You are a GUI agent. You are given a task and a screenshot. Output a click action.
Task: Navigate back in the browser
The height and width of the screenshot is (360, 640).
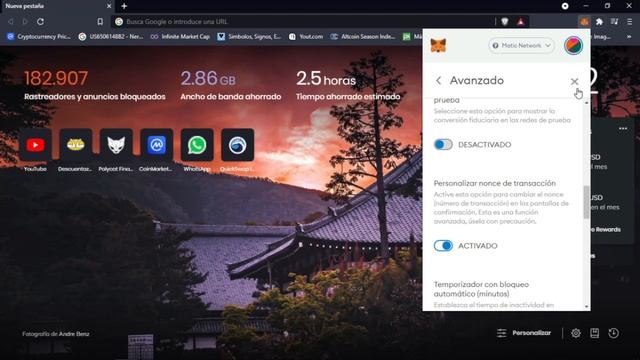[11, 22]
